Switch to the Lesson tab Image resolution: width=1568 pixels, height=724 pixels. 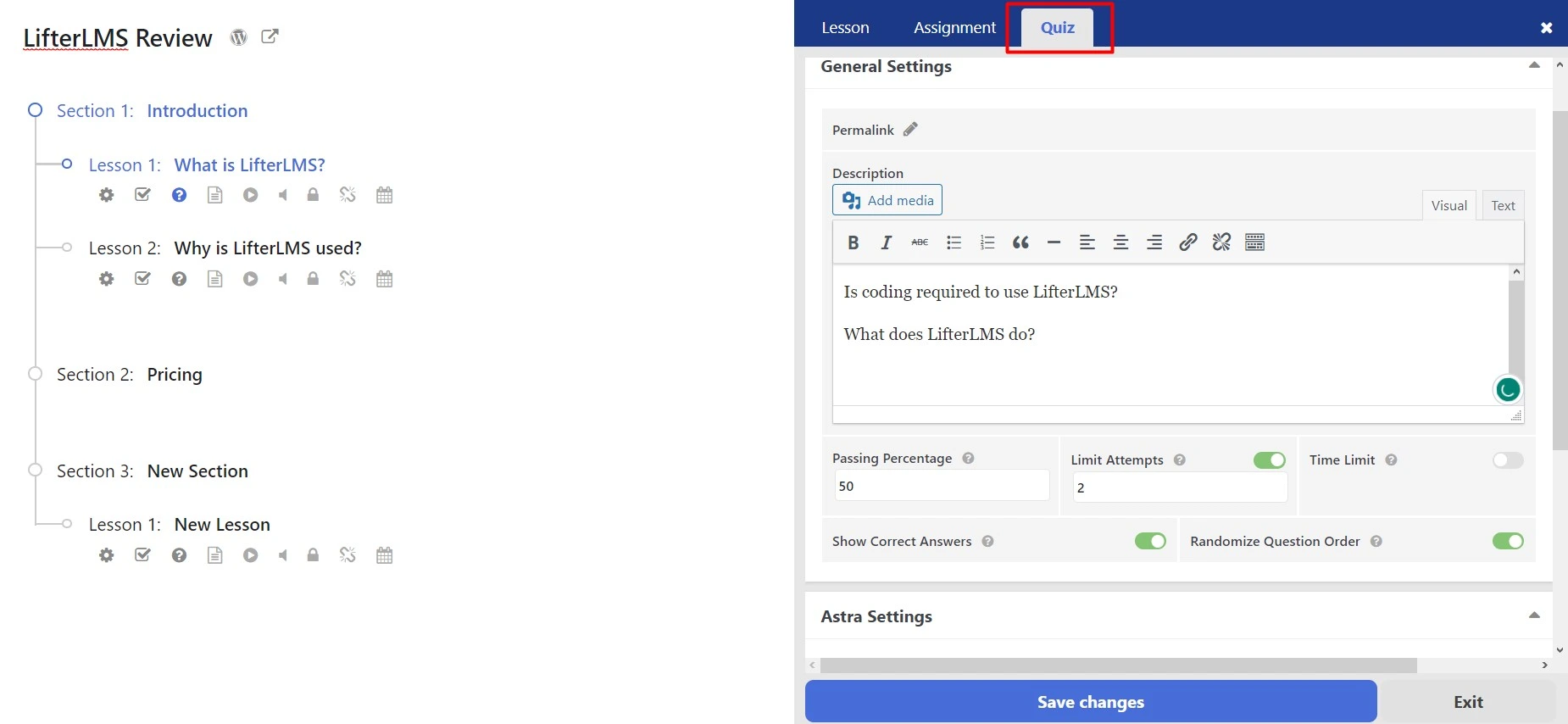(x=845, y=28)
